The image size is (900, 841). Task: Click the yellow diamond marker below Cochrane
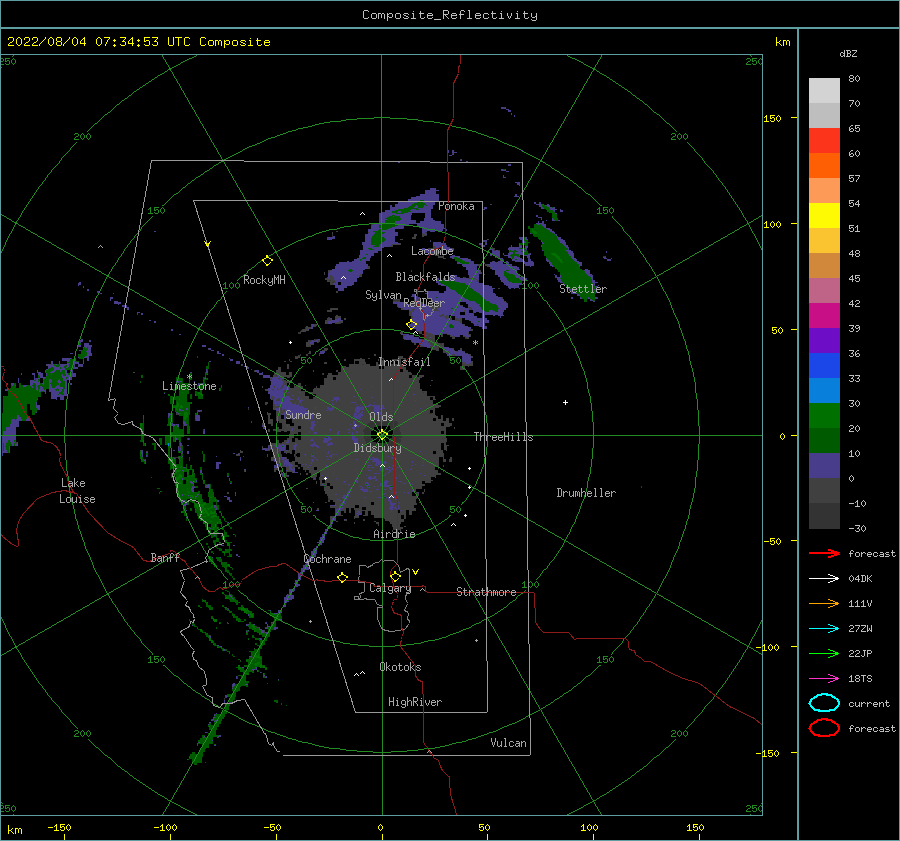[343, 577]
